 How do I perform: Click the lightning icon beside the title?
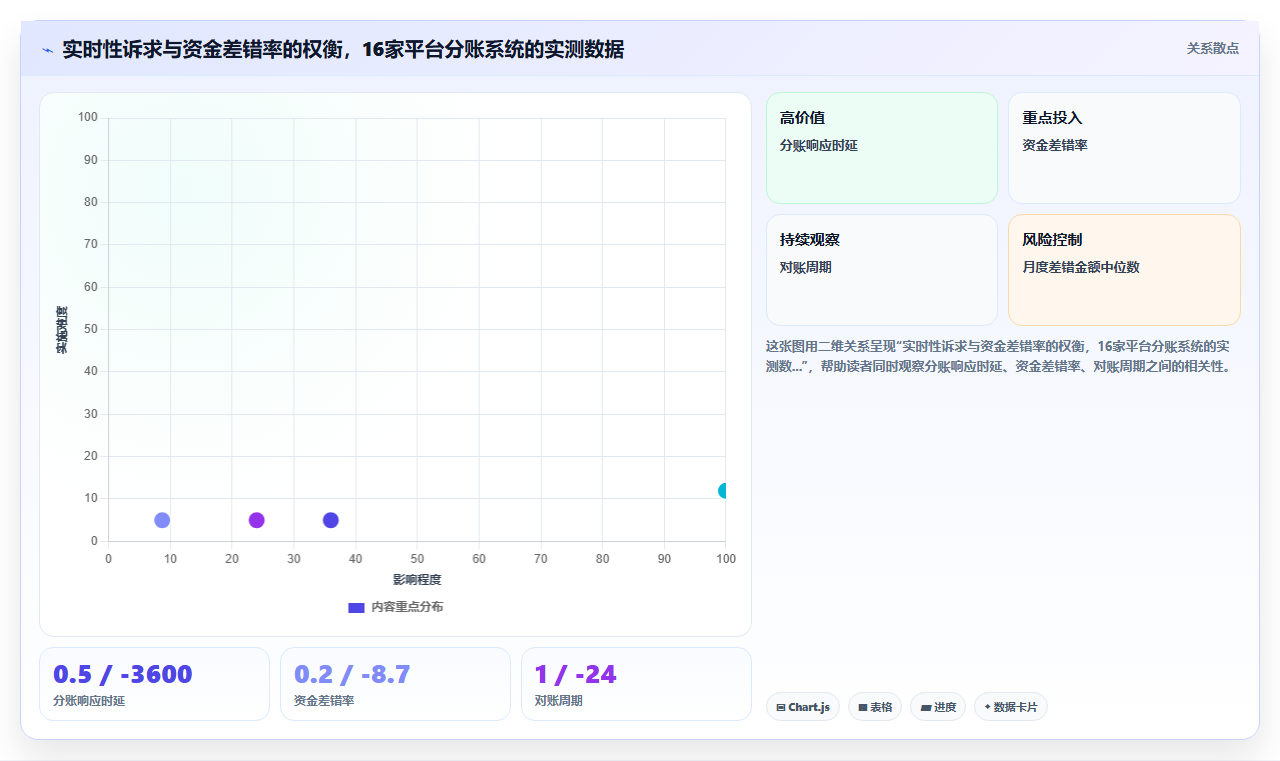[x=47, y=50]
